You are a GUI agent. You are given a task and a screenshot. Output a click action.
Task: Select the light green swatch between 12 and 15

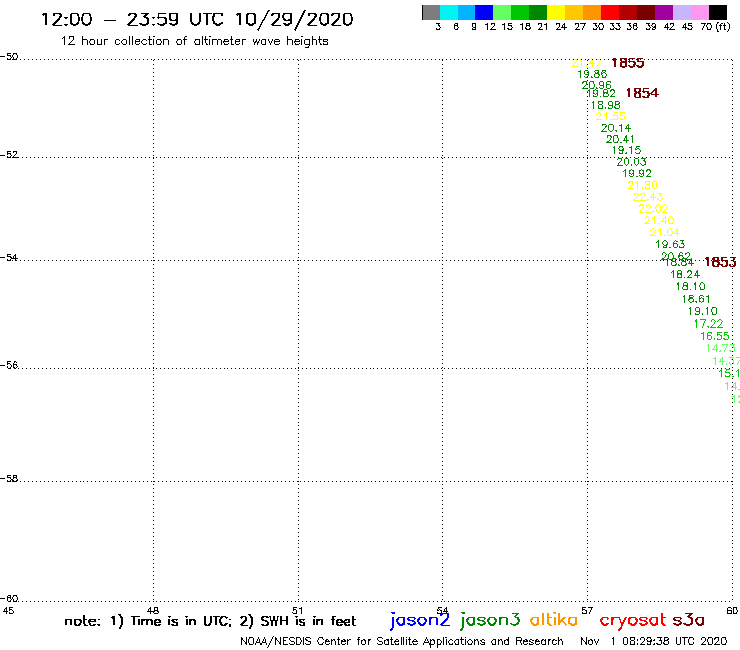tap(502, 12)
